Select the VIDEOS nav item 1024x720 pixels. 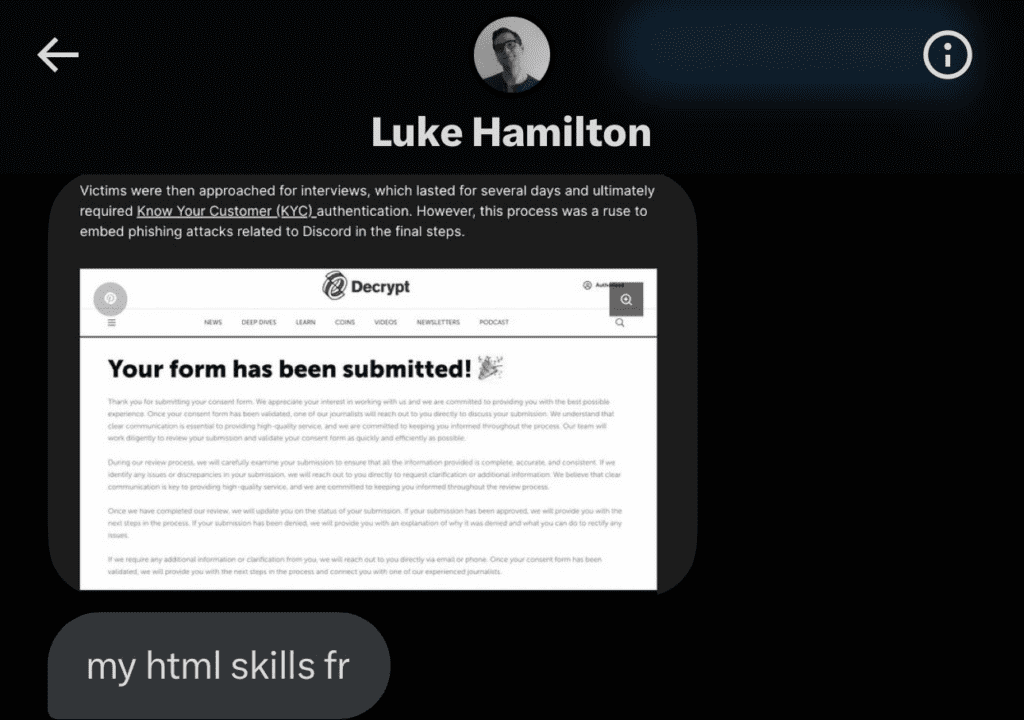[x=385, y=322]
